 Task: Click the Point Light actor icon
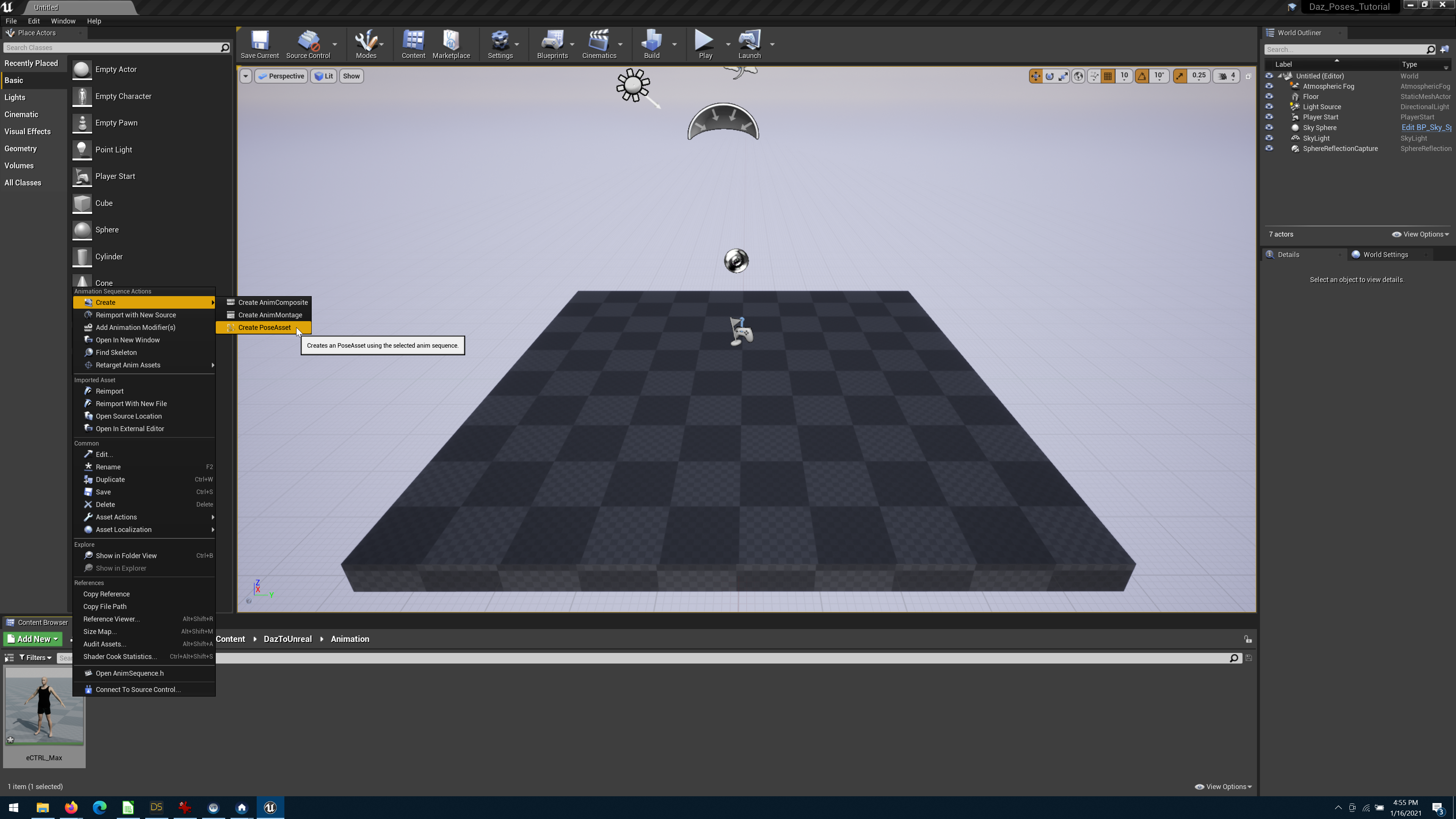coord(82,150)
